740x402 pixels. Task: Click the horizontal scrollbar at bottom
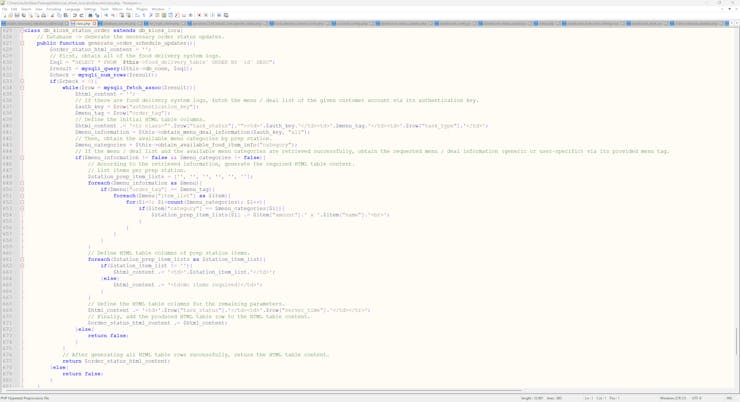click(262, 391)
